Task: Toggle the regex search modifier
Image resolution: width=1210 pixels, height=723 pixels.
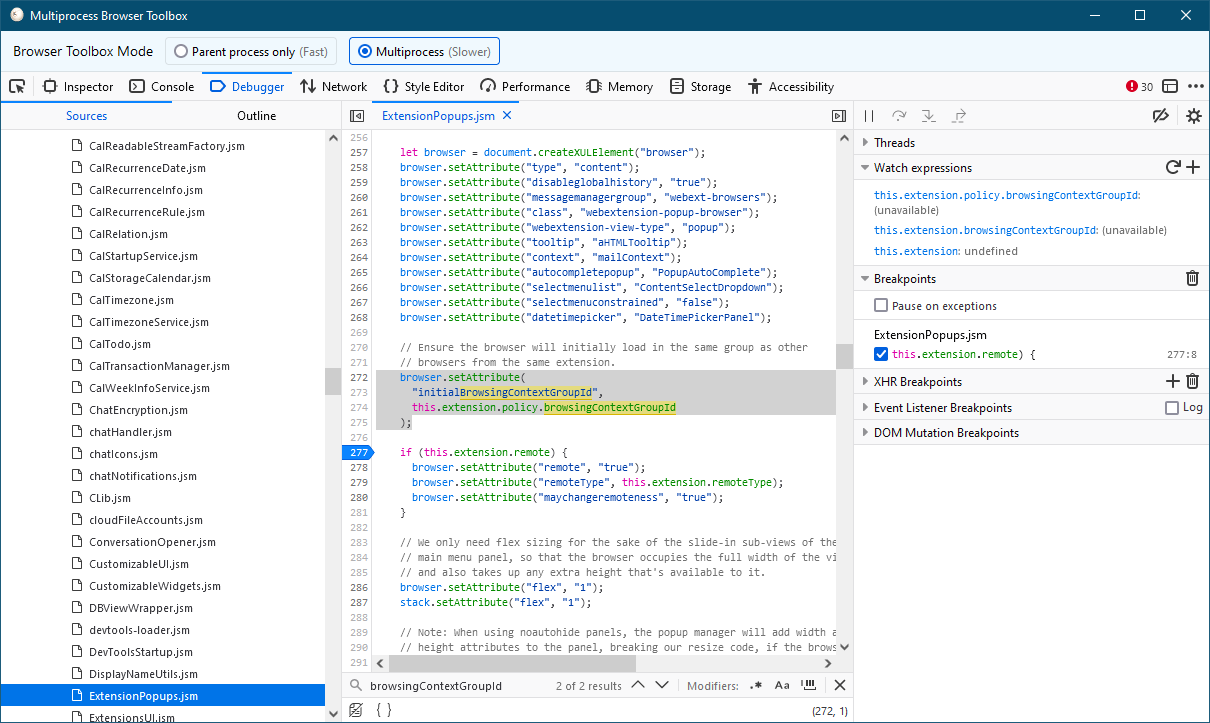Action: point(756,686)
